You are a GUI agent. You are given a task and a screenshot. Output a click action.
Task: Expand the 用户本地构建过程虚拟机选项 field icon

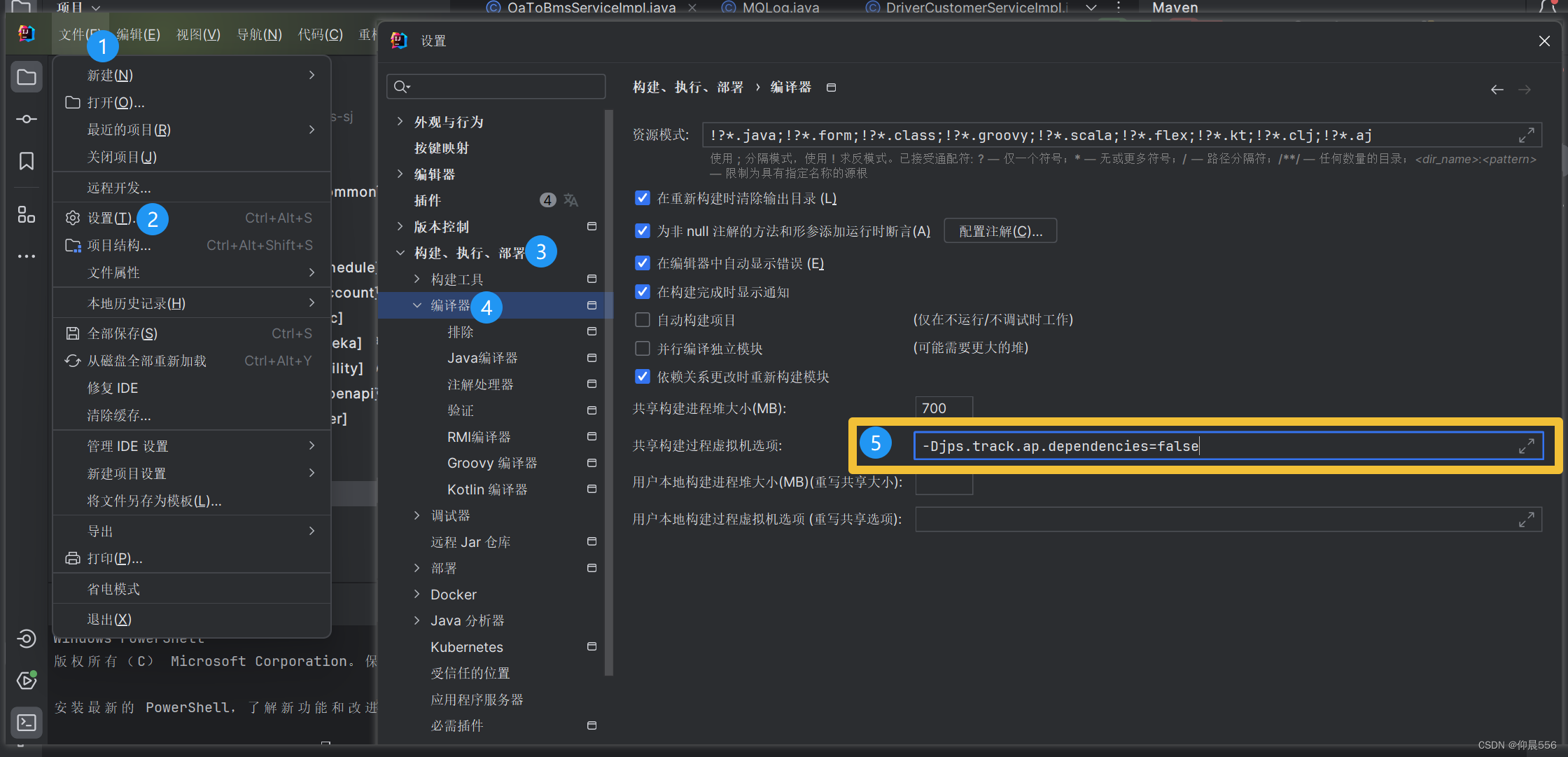tap(1527, 519)
